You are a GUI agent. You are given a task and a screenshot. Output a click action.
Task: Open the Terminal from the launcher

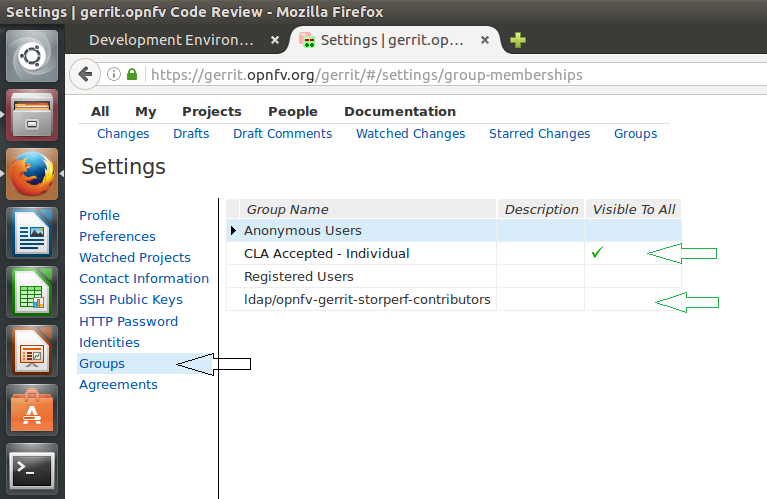[x=32, y=469]
